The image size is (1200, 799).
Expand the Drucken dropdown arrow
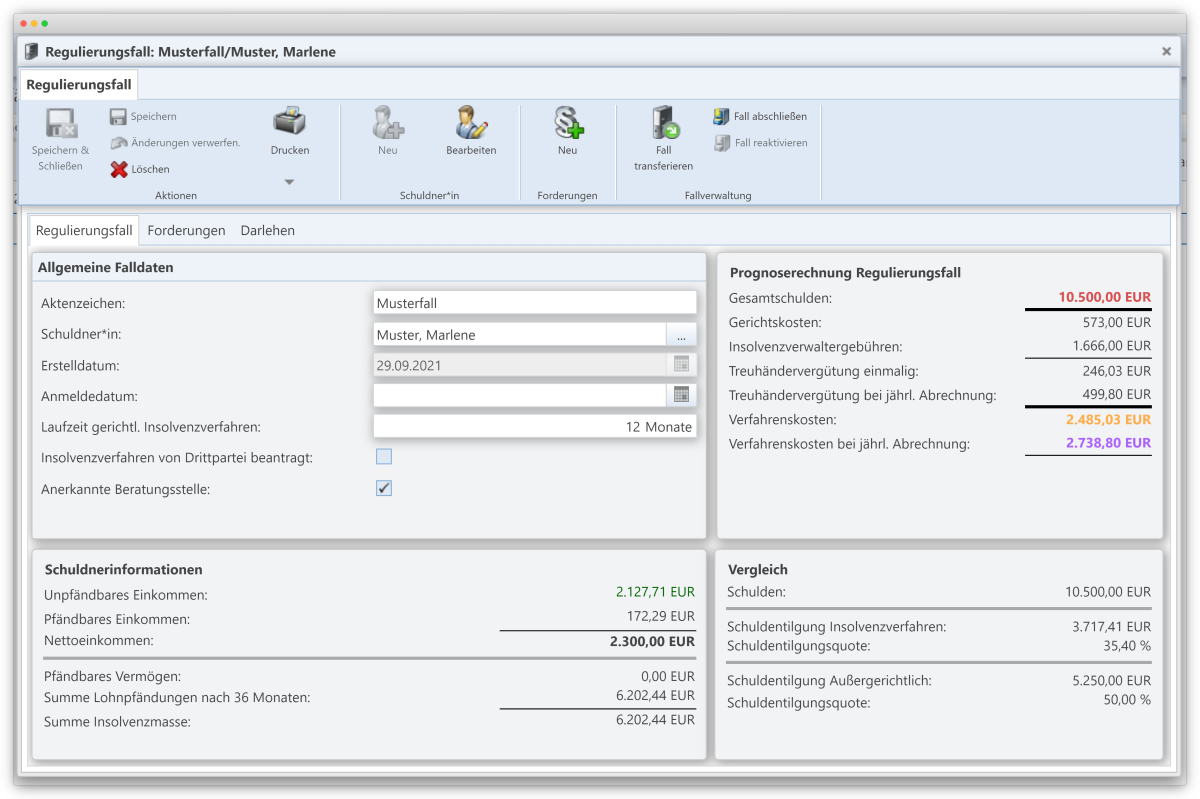point(289,182)
